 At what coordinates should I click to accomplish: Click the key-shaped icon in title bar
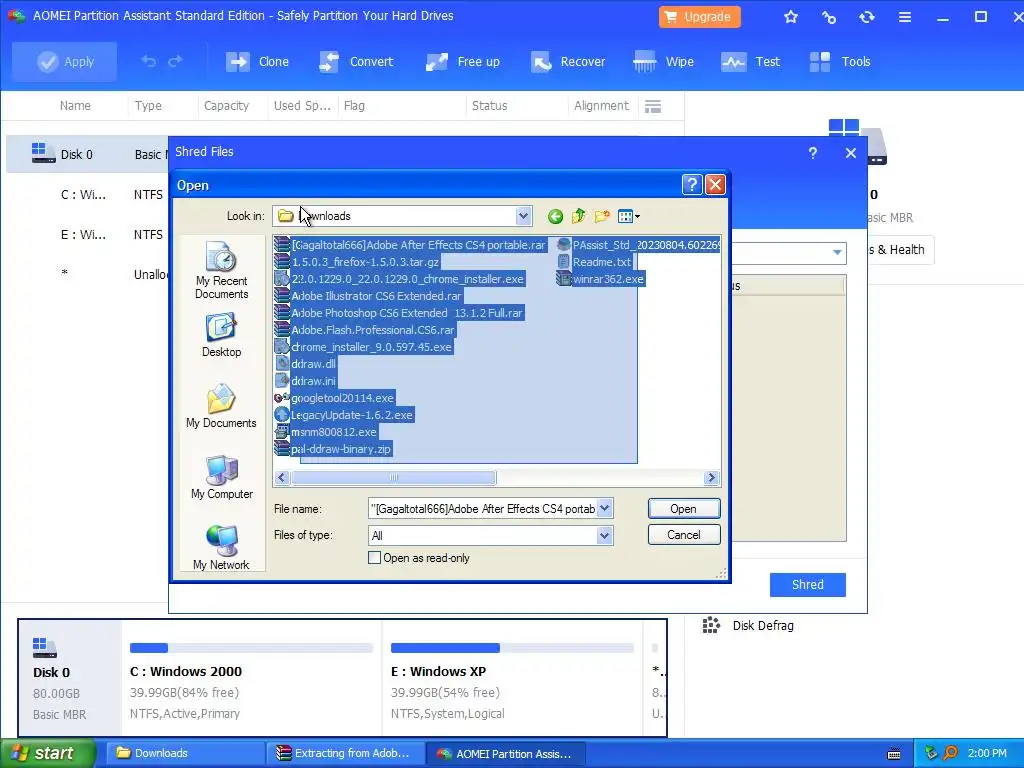pos(829,17)
